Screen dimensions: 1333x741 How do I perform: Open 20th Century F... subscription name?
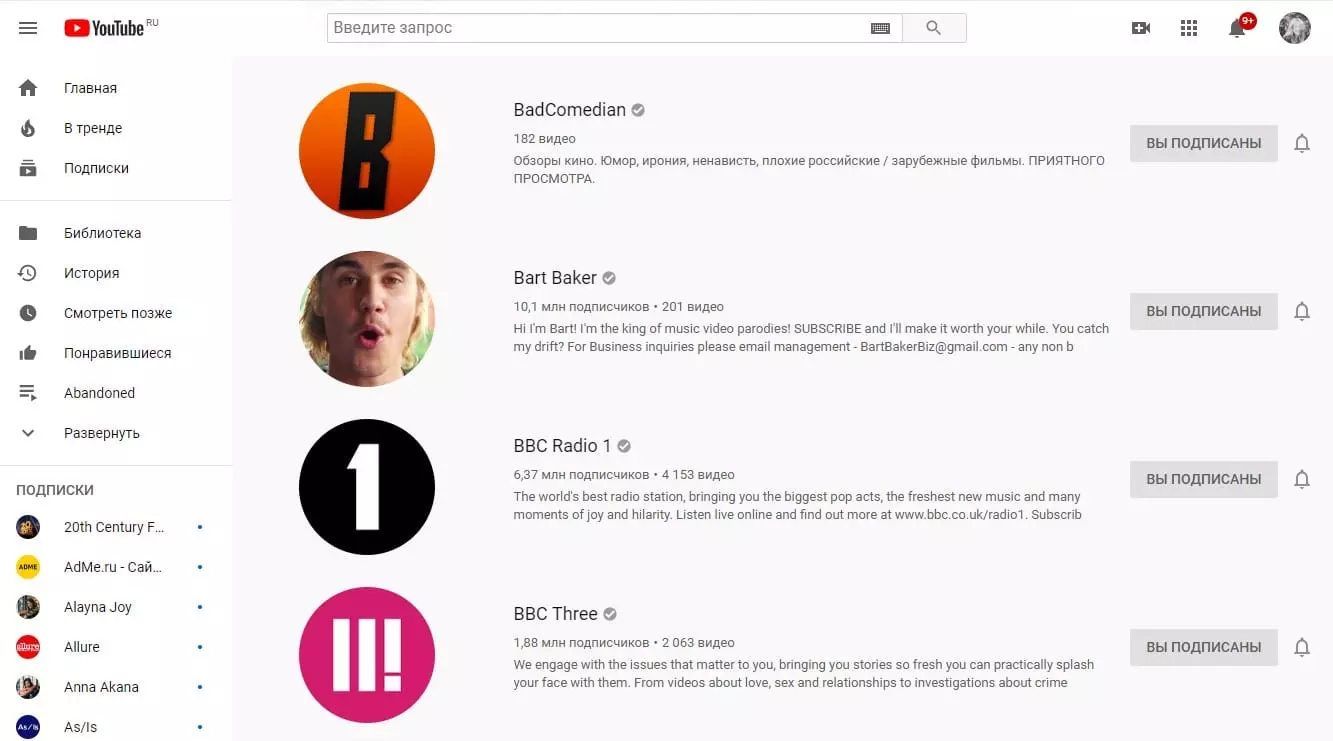[x=114, y=527]
